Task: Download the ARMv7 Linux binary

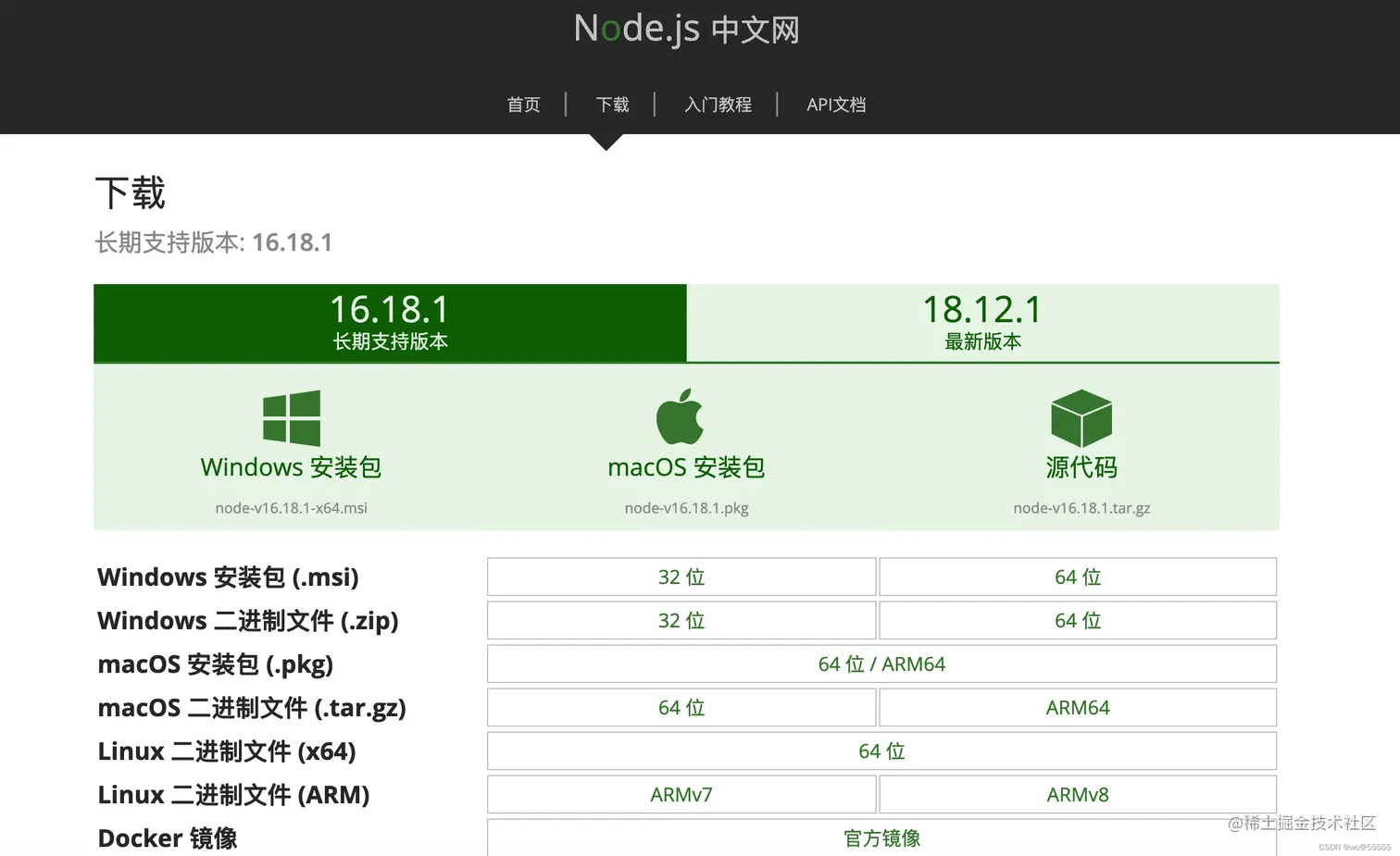Action: [681, 794]
